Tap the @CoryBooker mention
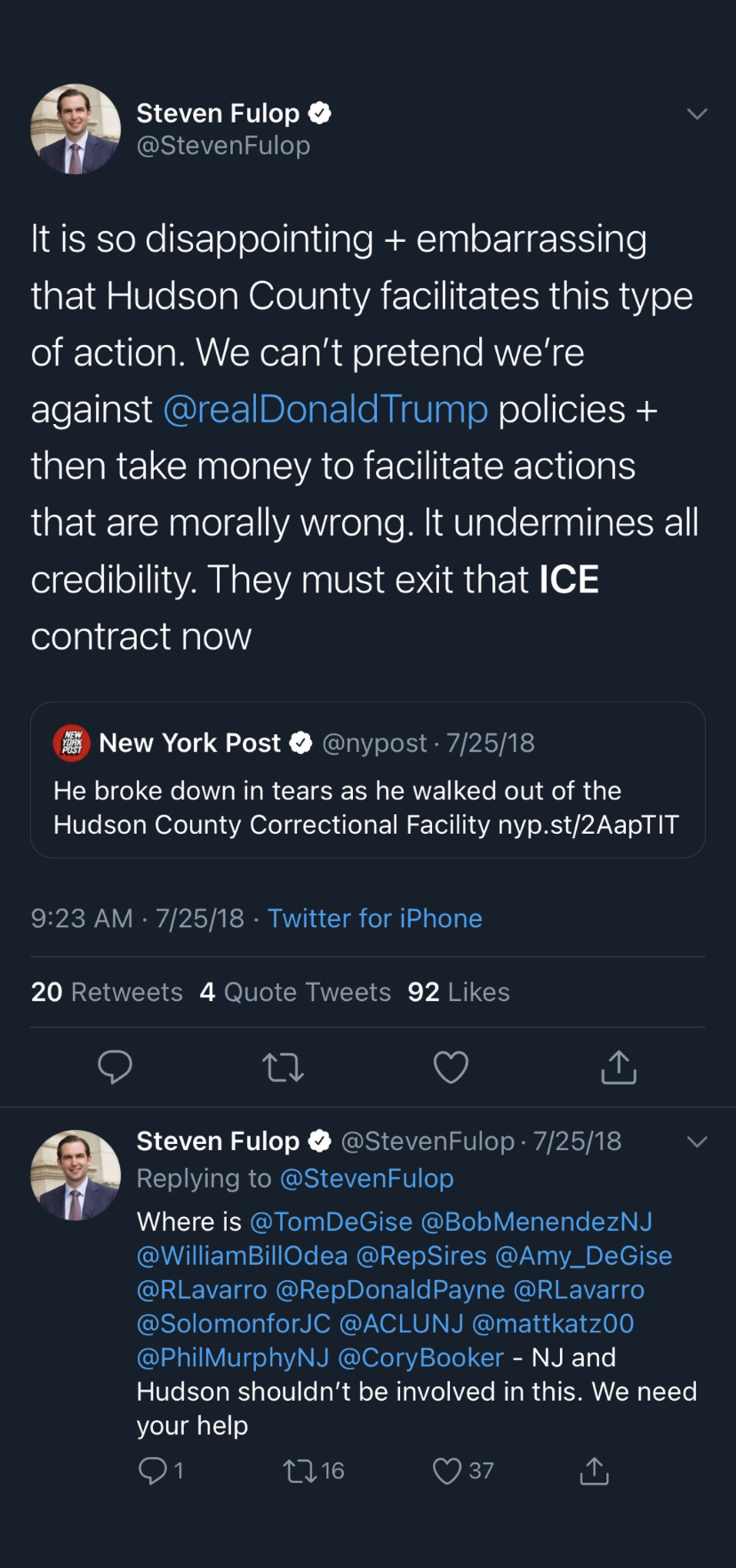The image size is (736, 1568). point(420,1357)
